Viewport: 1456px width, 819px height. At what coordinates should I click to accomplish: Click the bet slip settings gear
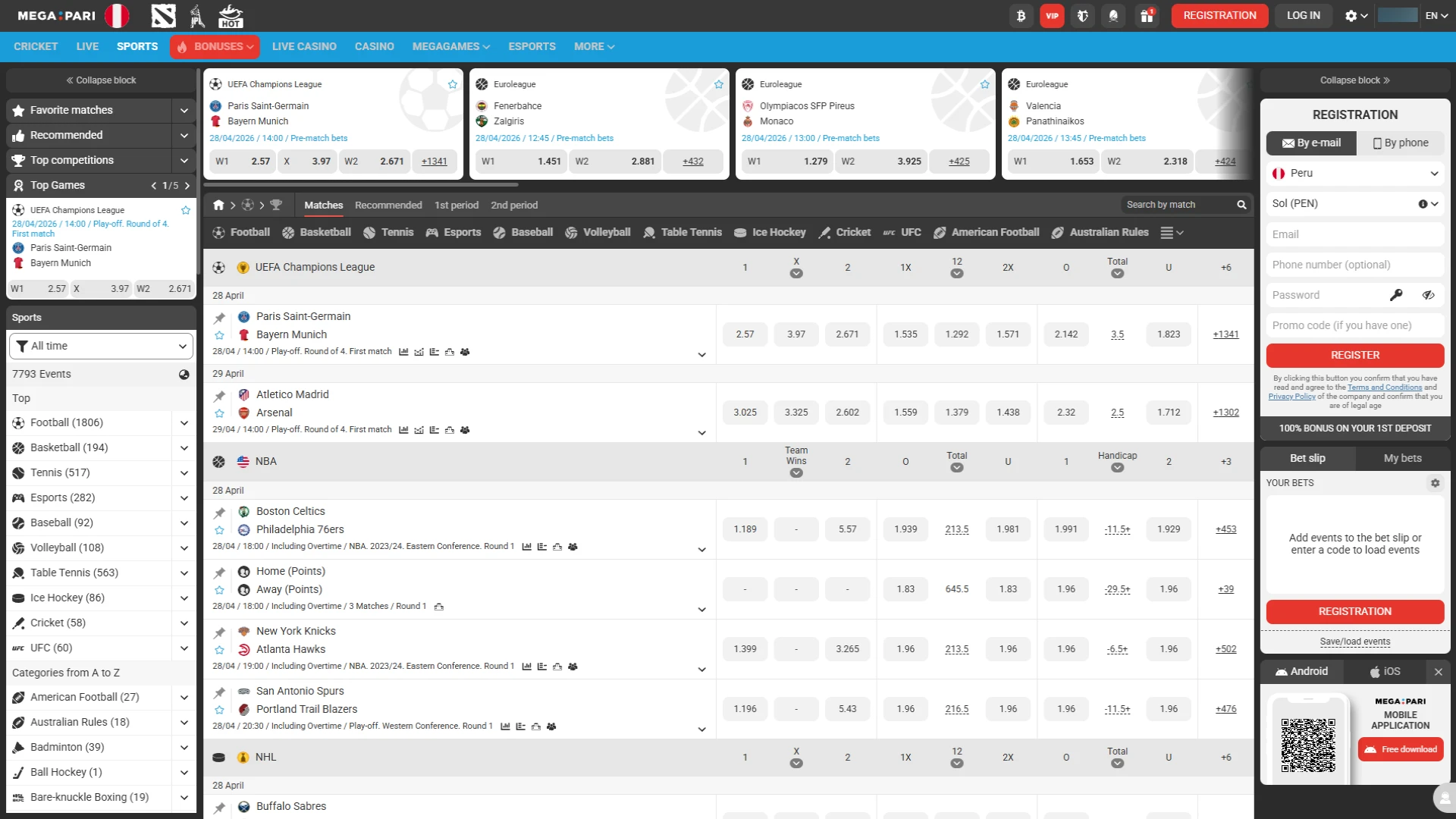pyautogui.click(x=1435, y=483)
